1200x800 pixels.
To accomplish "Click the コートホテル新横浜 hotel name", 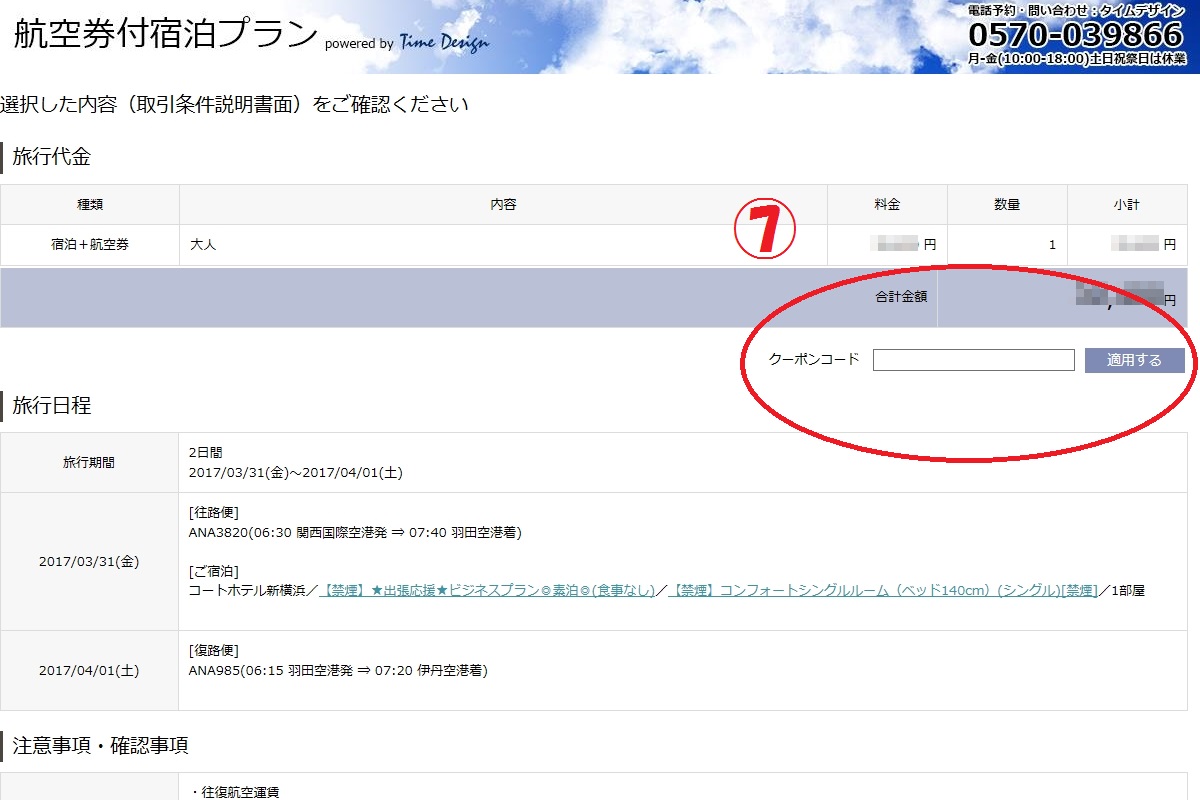I will coord(247,590).
